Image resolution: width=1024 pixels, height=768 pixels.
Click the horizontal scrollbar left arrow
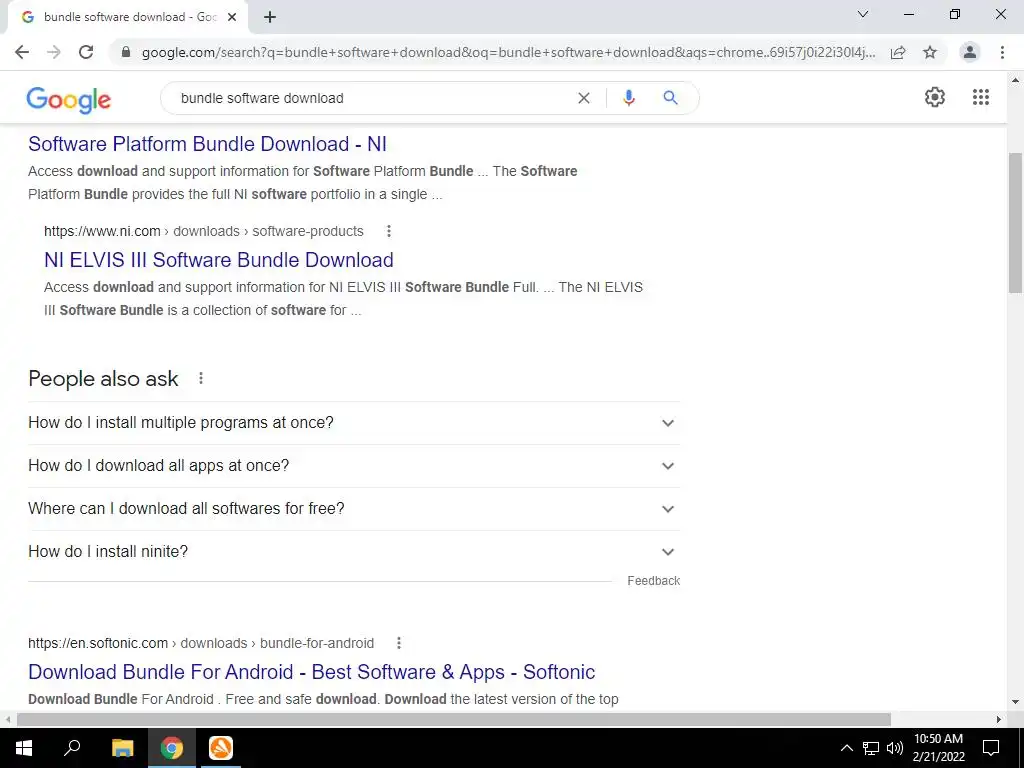[x=8, y=719]
